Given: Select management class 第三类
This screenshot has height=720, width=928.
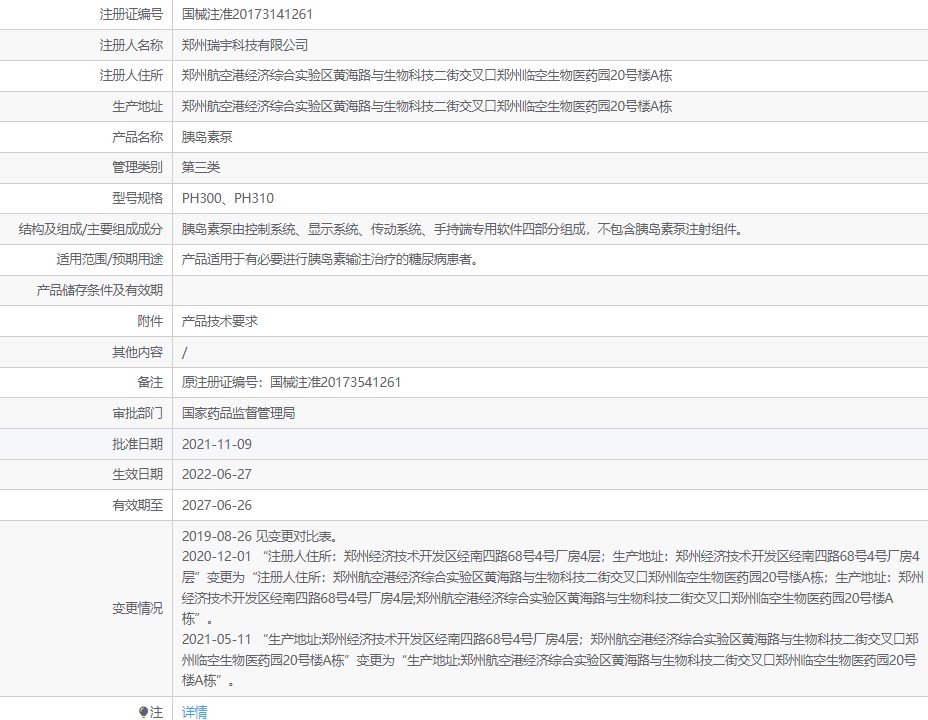Looking at the screenshot, I should (x=201, y=167).
